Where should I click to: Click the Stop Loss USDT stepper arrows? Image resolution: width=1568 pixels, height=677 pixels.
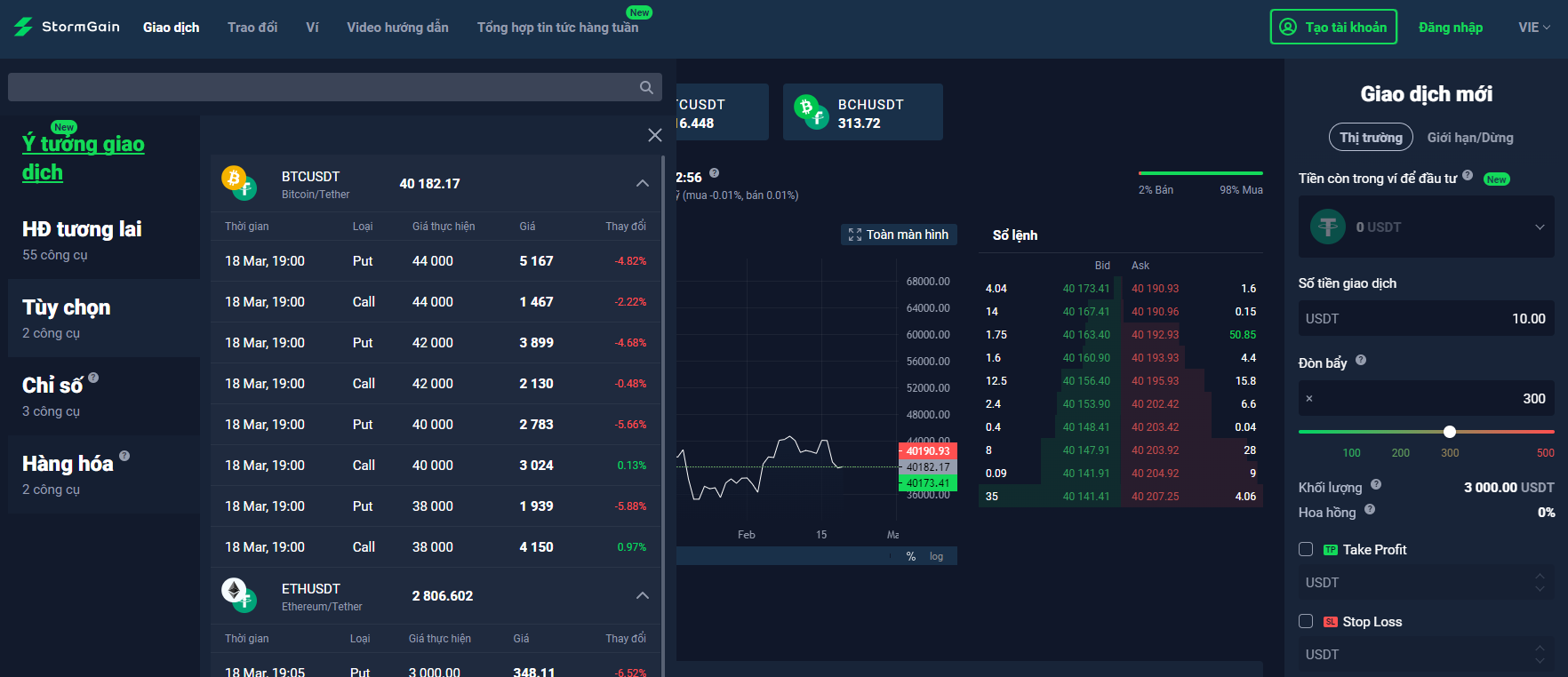click(1540, 654)
